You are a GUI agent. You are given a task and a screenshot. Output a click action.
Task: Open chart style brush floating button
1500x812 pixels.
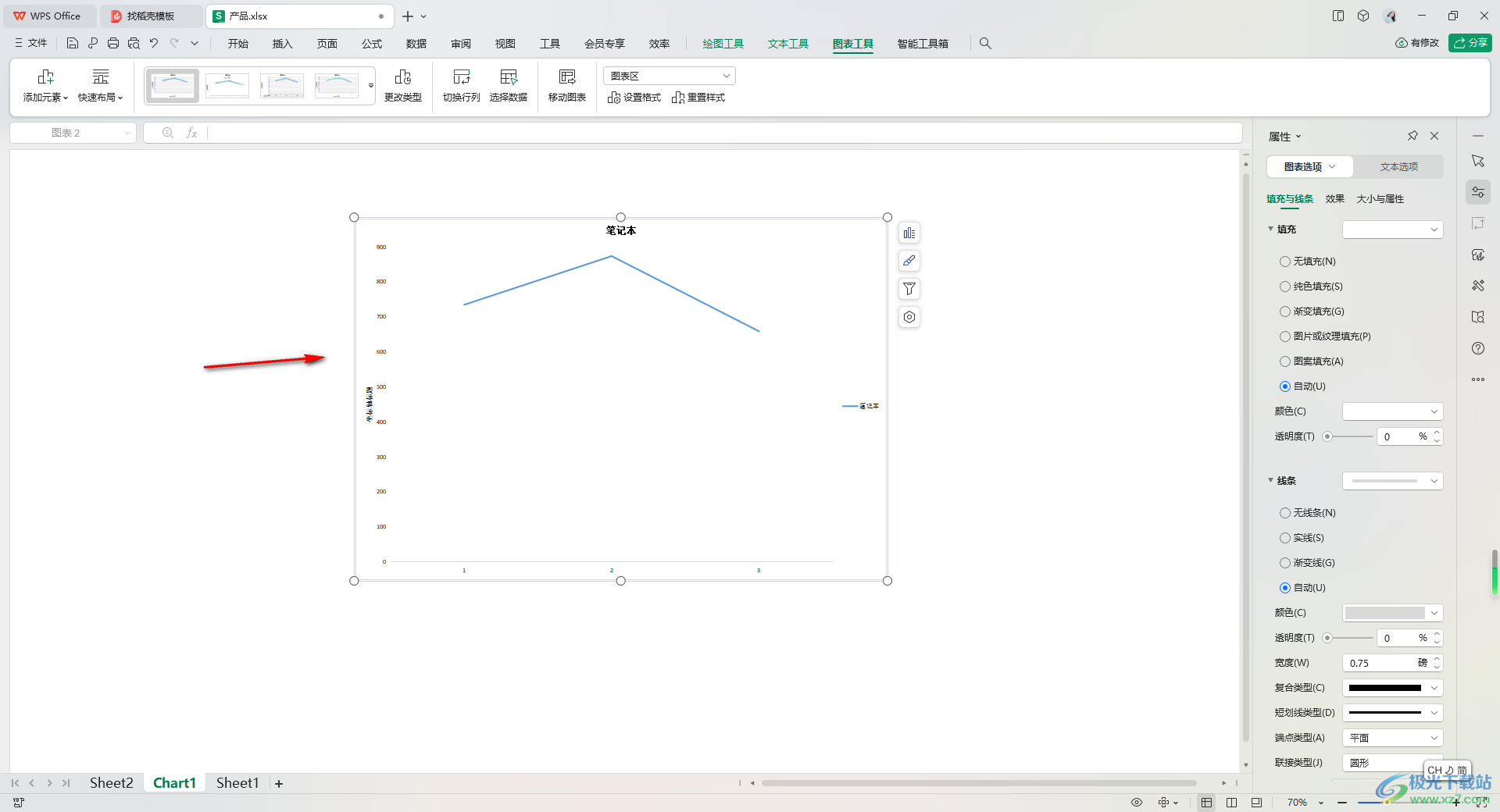[x=909, y=261]
